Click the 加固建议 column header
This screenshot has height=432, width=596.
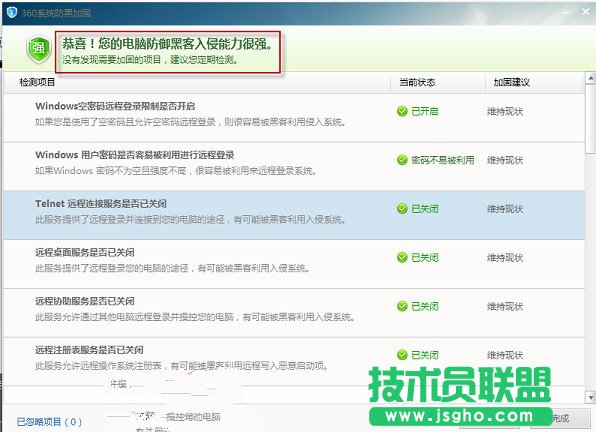pos(512,82)
